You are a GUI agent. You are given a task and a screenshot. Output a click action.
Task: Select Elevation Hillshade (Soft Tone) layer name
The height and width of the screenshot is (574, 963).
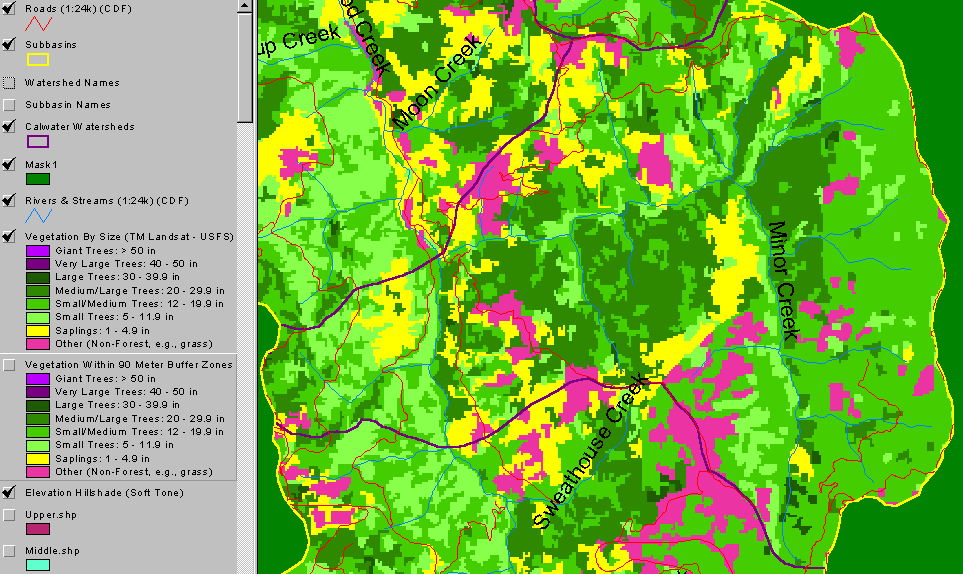pyautogui.click(x=104, y=493)
